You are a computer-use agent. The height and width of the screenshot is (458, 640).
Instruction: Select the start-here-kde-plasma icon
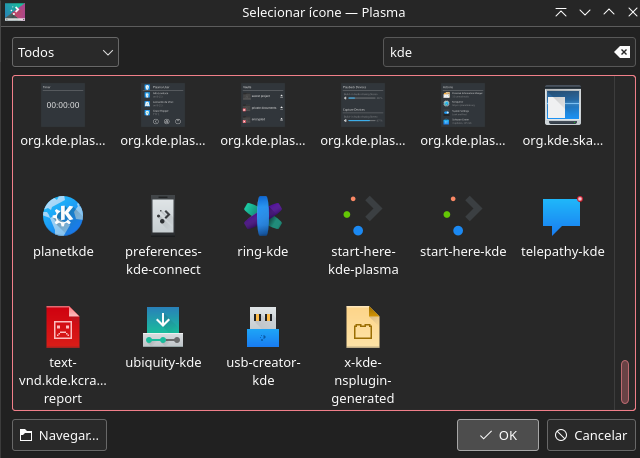362,216
